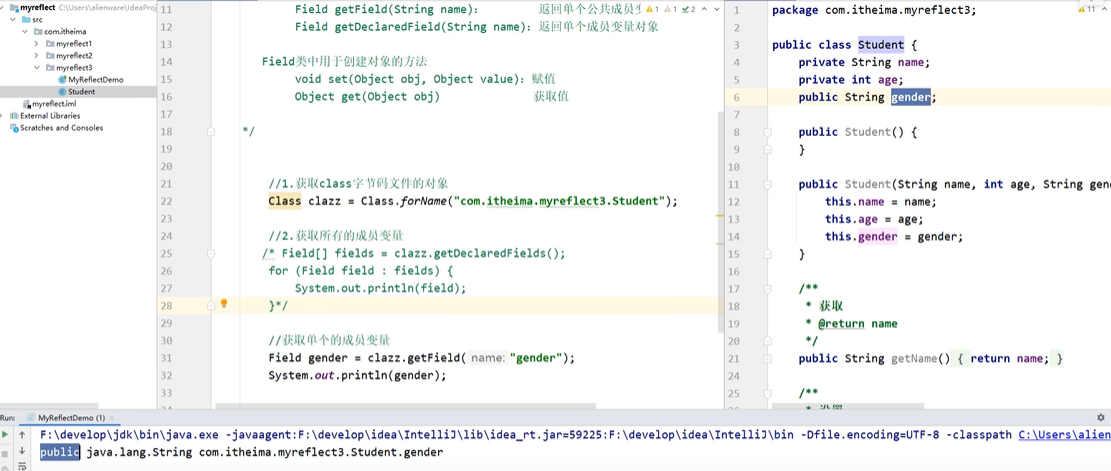This screenshot has width=1111, height=471.
Task: Click the folded getName() body on line 21
Action: click(1009, 358)
